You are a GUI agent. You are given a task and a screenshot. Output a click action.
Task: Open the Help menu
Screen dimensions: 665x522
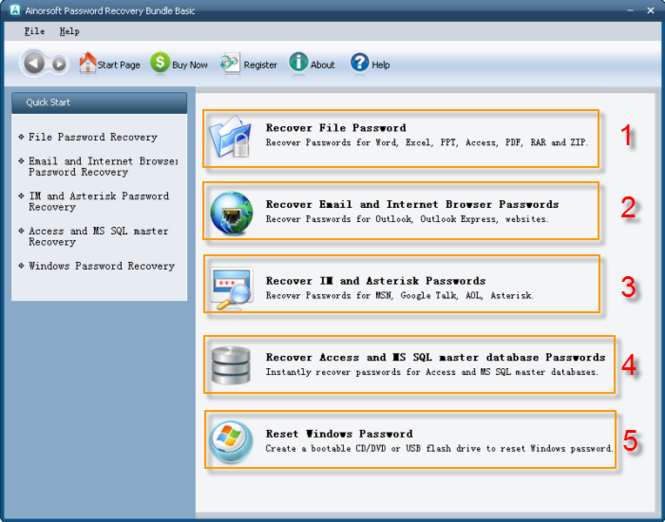click(x=69, y=31)
